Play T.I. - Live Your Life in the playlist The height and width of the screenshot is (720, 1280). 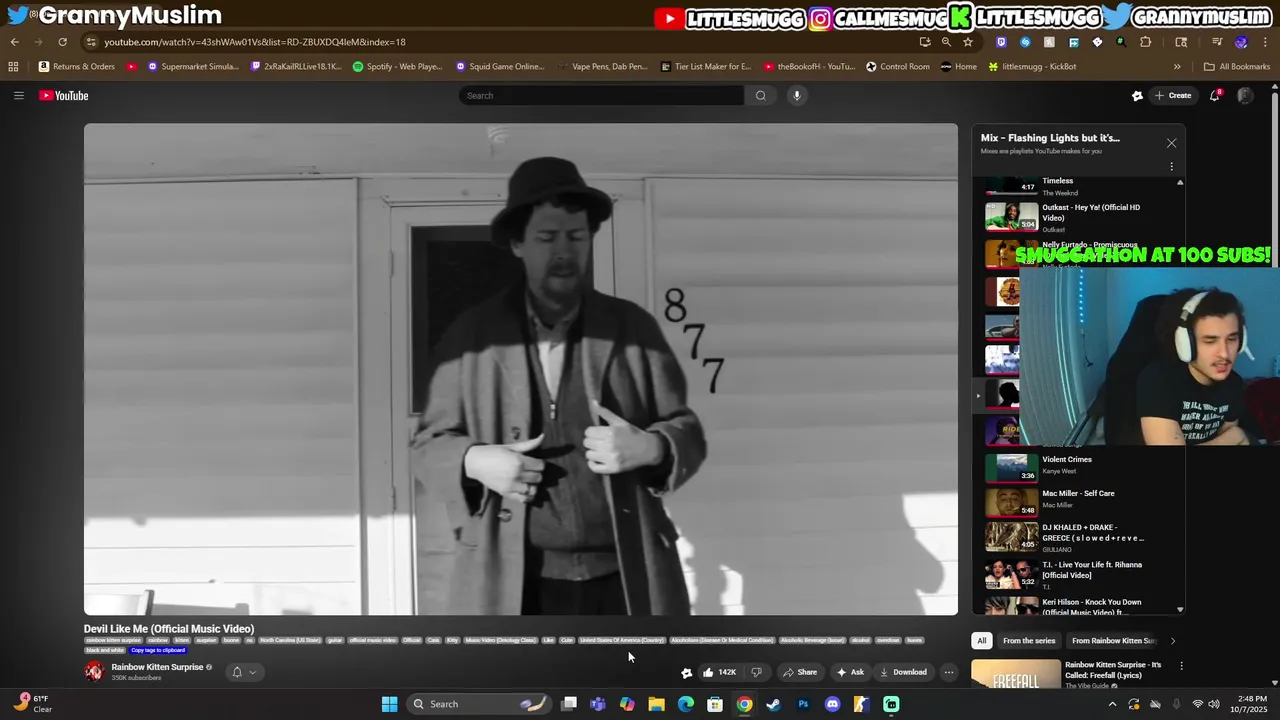pos(1079,574)
